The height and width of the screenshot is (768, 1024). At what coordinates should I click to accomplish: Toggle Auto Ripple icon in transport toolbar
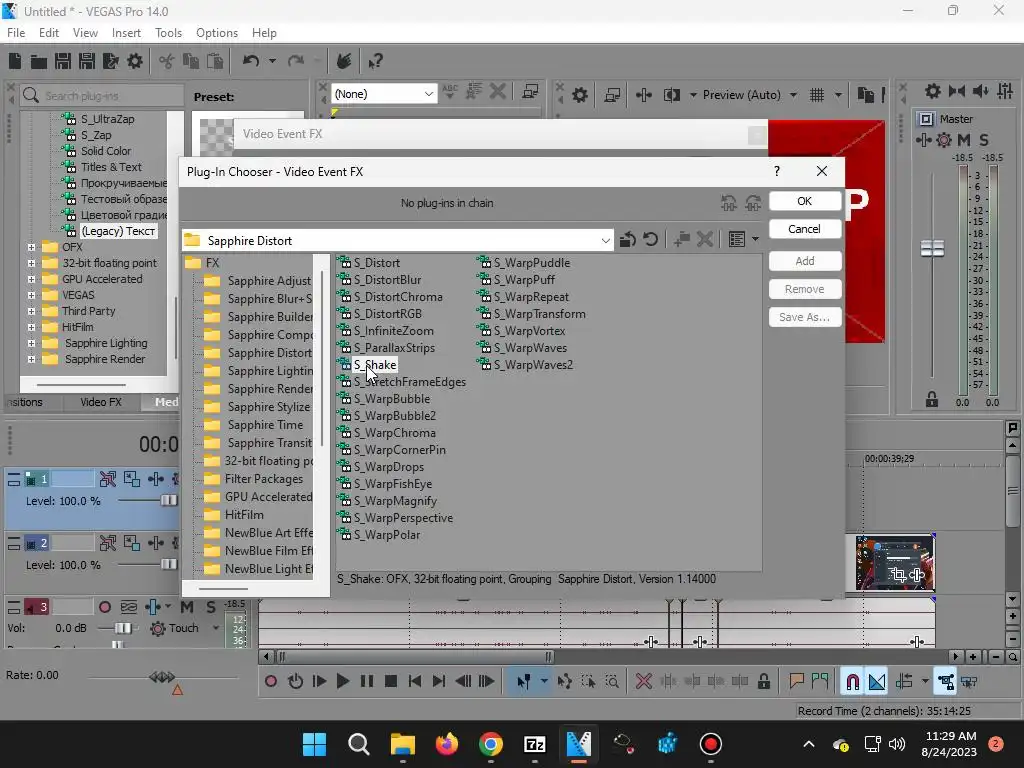904,682
